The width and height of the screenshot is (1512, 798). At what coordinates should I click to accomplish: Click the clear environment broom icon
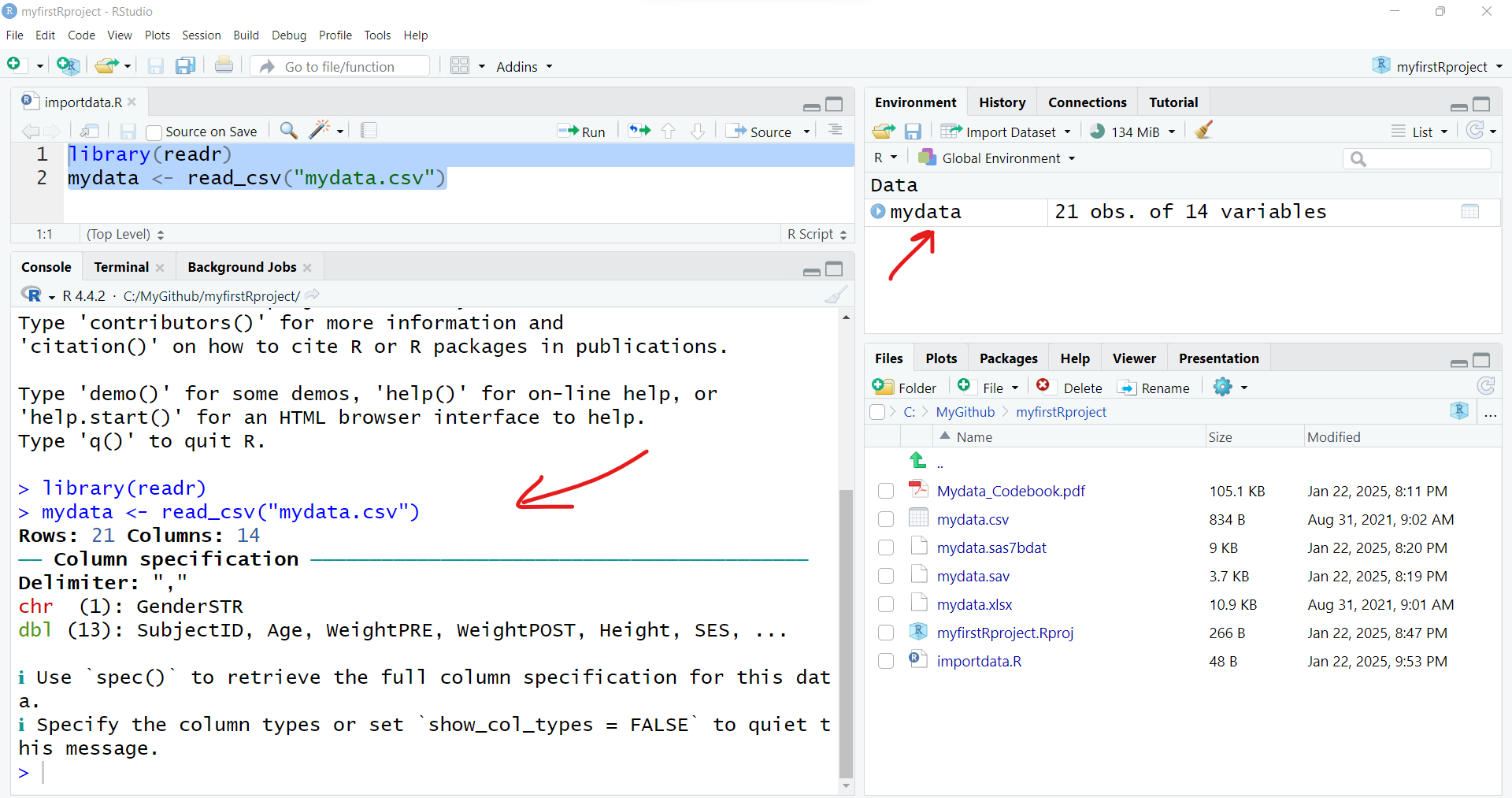(1203, 130)
